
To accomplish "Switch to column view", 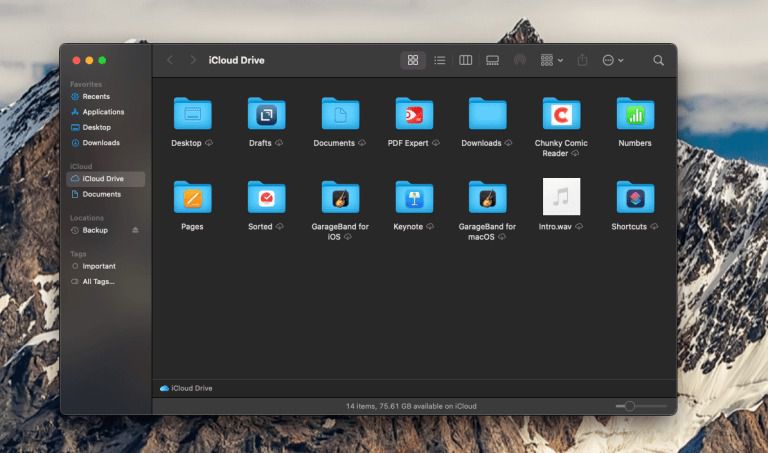I will pos(465,60).
